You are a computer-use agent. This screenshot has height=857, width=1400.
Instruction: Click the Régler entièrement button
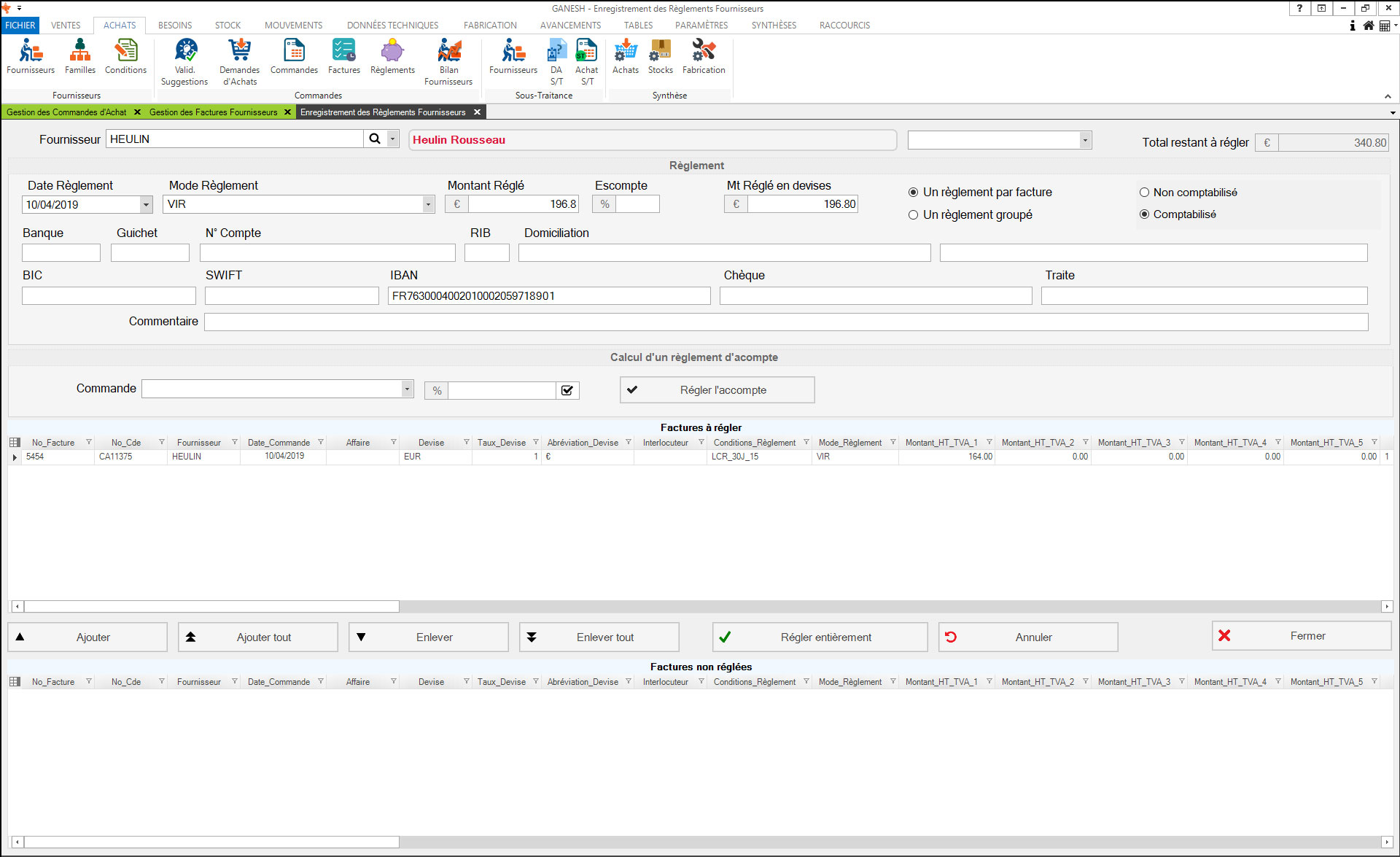[x=820, y=637]
